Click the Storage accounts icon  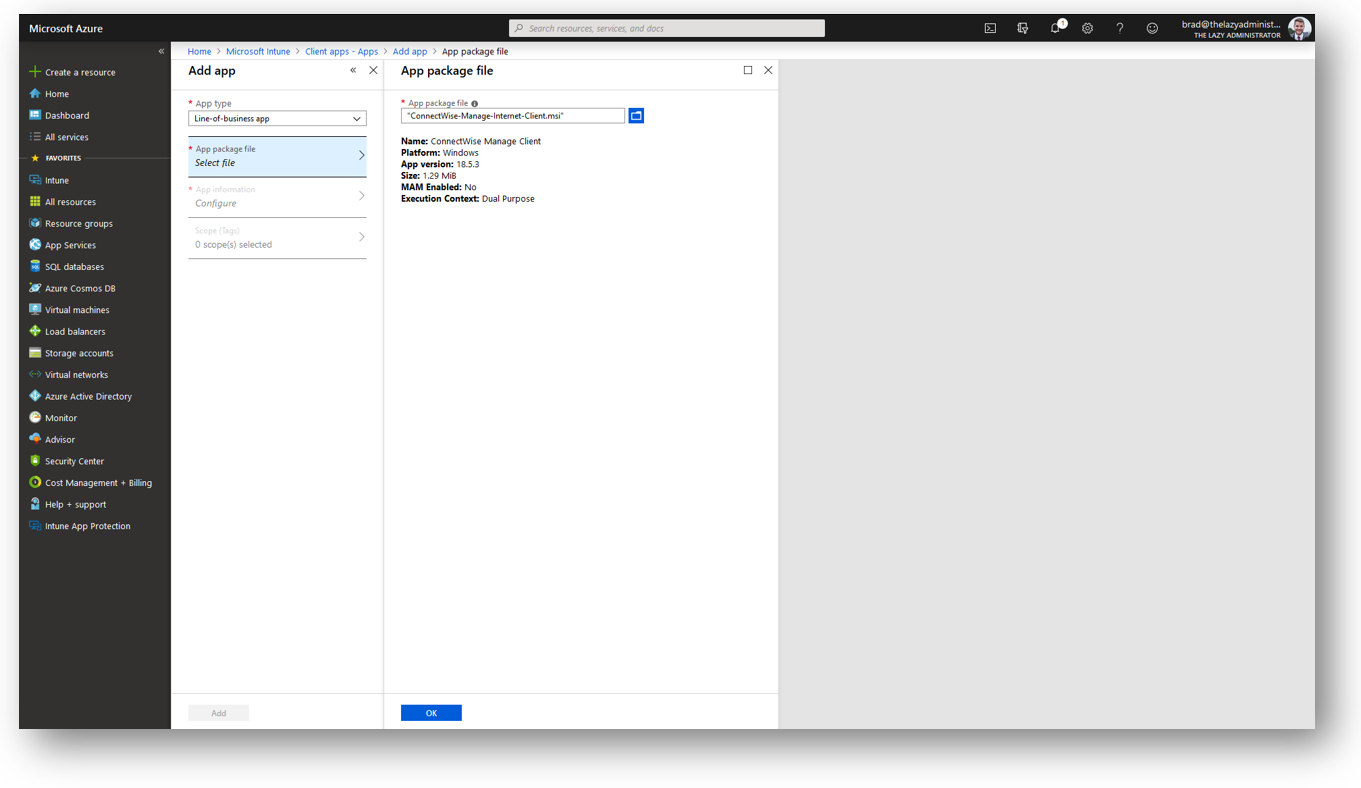[x=35, y=353]
